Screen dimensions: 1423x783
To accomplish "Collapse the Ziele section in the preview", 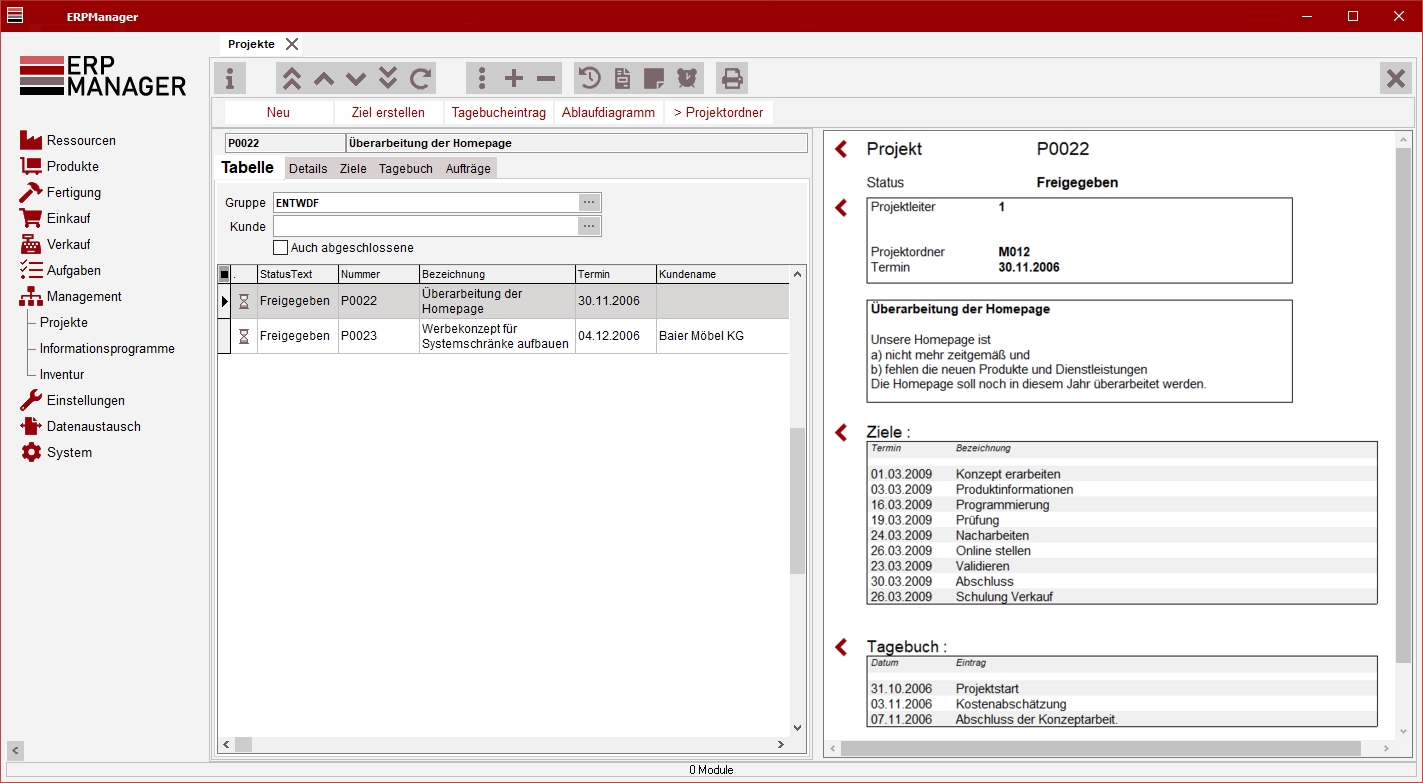I will (841, 432).
